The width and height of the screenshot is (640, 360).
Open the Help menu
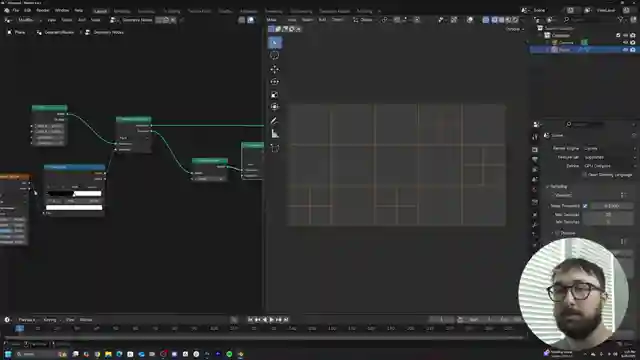[79, 11]
